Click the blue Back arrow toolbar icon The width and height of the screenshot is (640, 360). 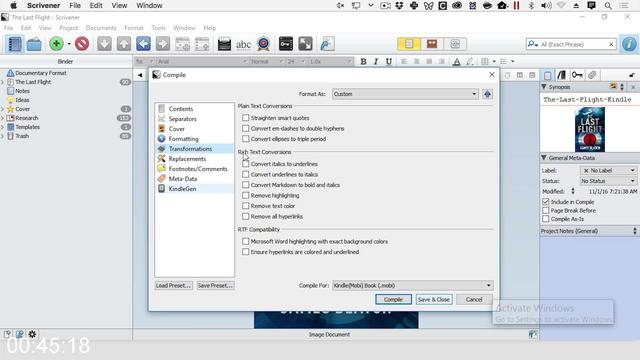(143, 44)
